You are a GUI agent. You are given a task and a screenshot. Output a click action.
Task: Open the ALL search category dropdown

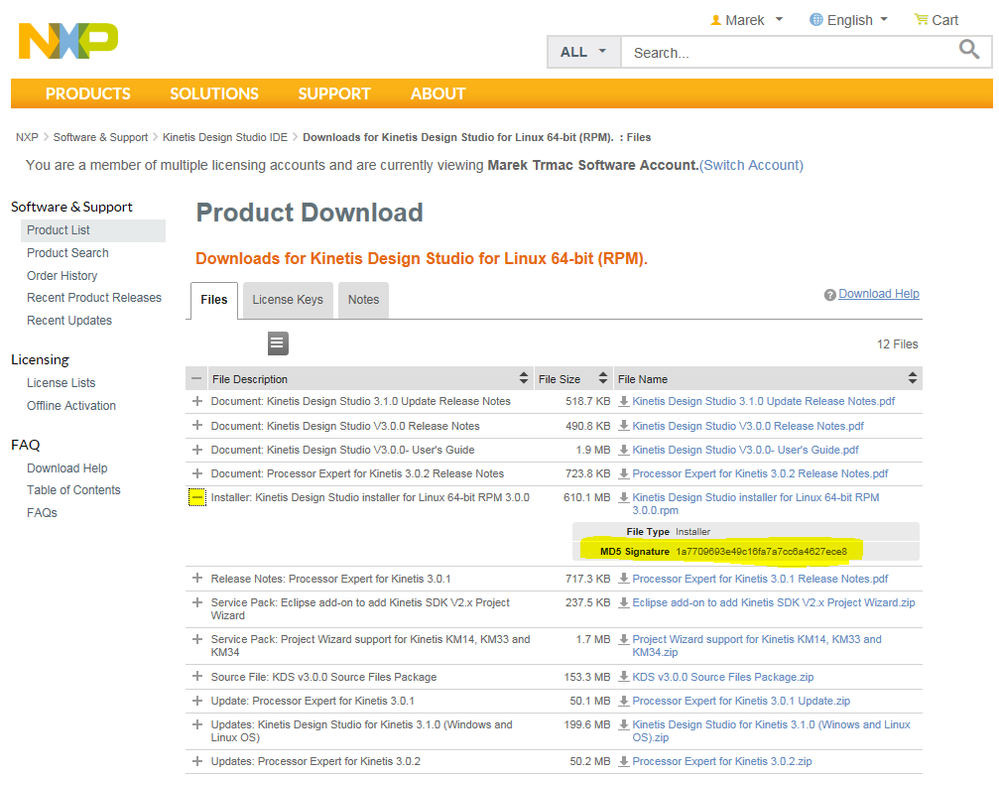point(584,52)
